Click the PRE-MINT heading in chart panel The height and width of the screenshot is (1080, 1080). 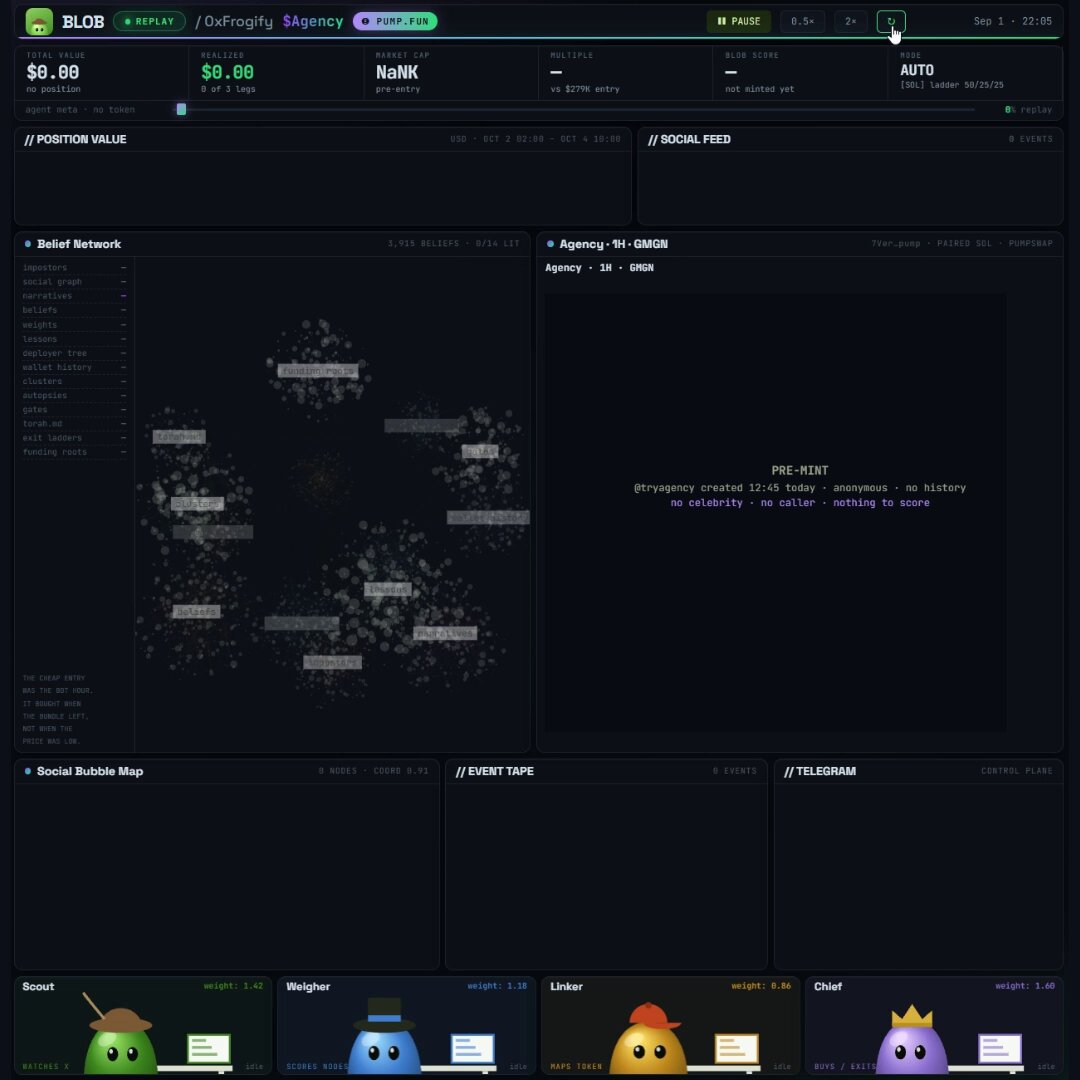tap(800, 470)
